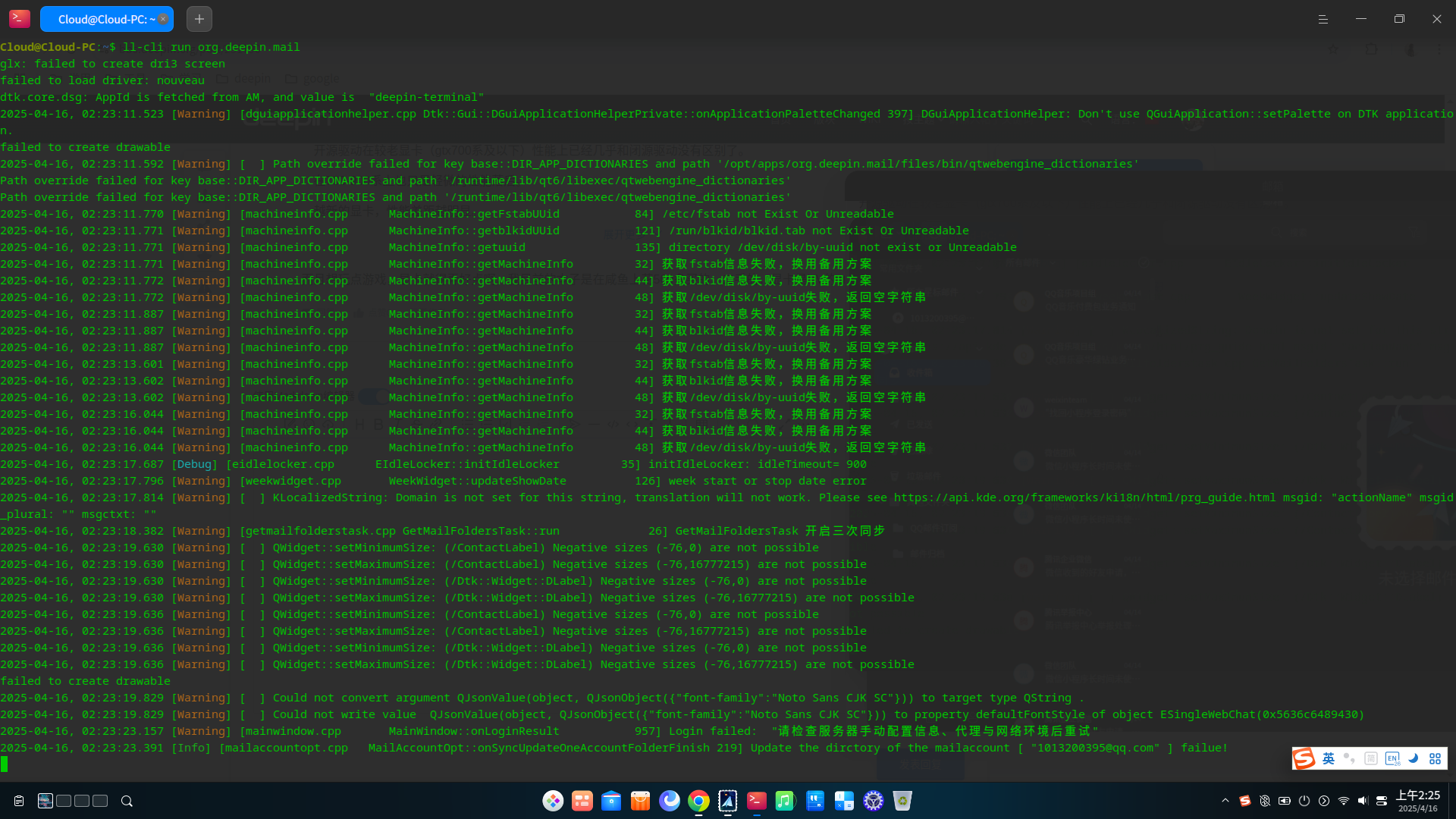
Task: Open the quick settings toggles tray icon
Action: [x=1382, y=801]
